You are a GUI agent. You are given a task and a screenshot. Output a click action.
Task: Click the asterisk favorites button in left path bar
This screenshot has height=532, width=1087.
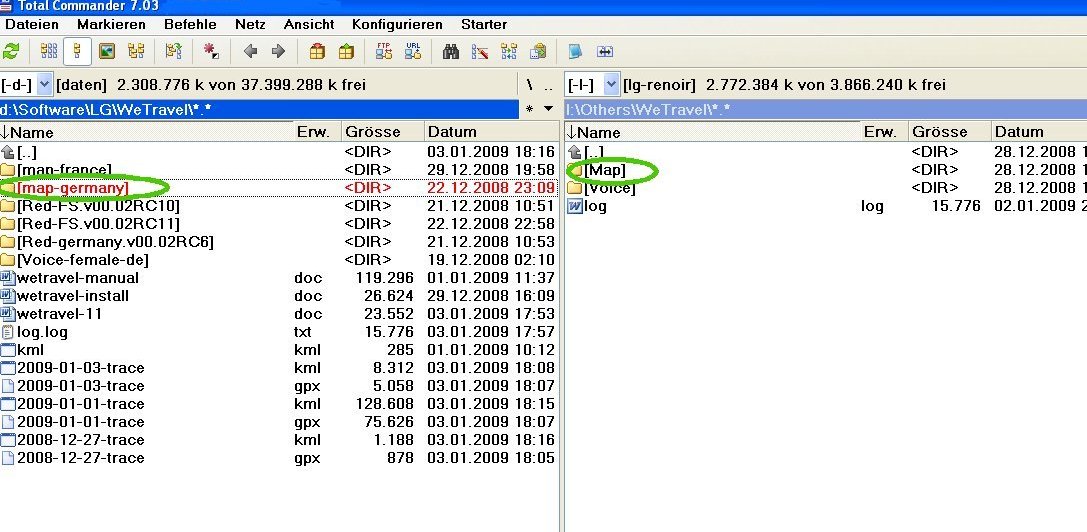(530, 109)
